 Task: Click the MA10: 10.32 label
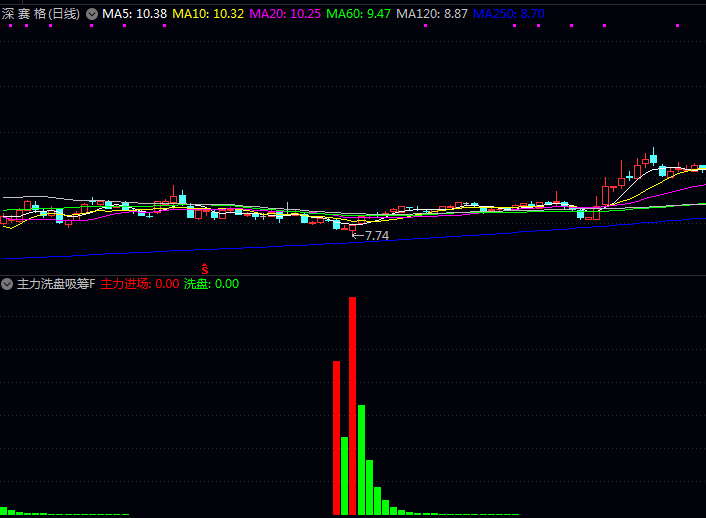tap(208, 14)
